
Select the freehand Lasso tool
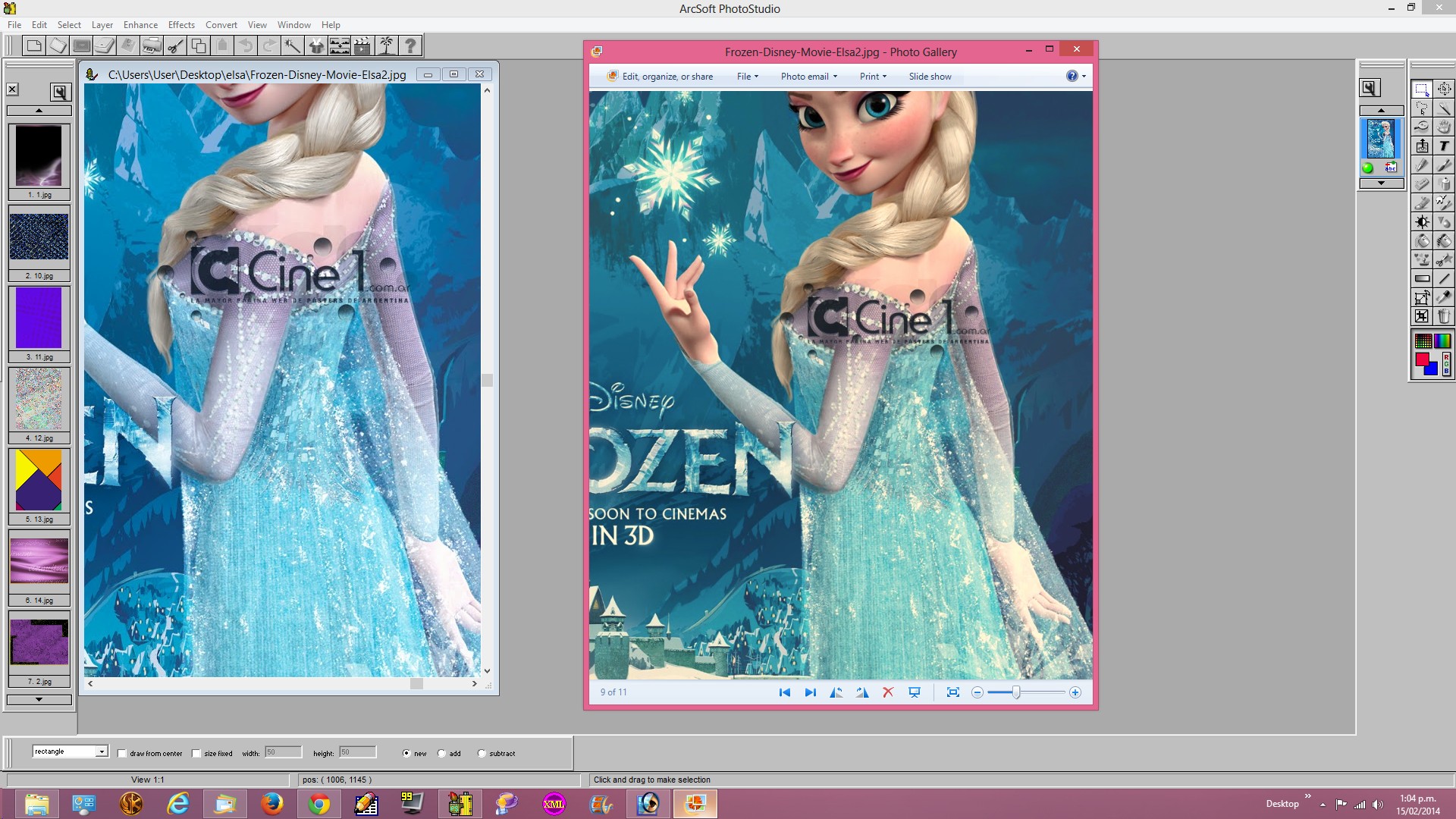click(1421, 108)
